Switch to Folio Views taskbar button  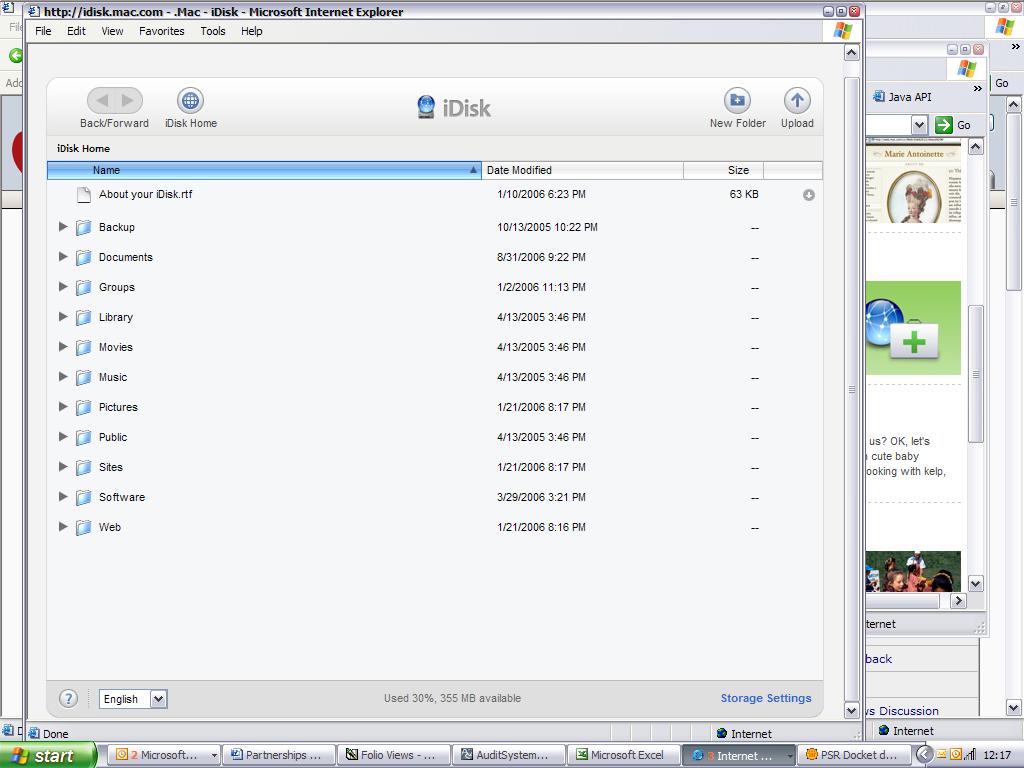tap(394, 755)
